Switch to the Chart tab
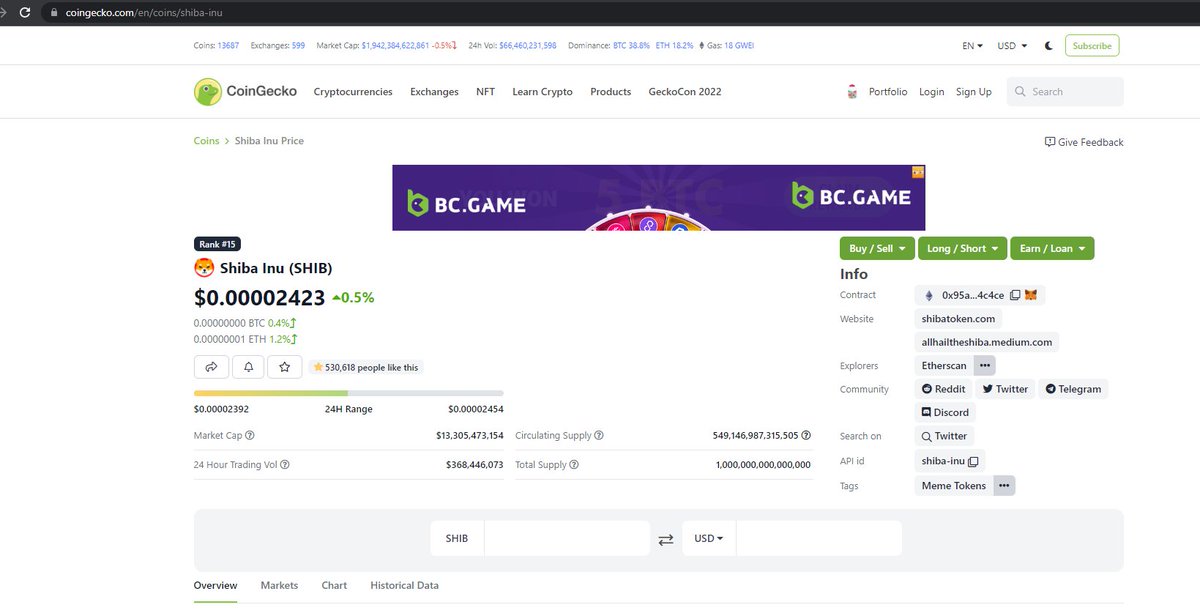This screenshot has width=1200, height=613. (x=334, y=585)
